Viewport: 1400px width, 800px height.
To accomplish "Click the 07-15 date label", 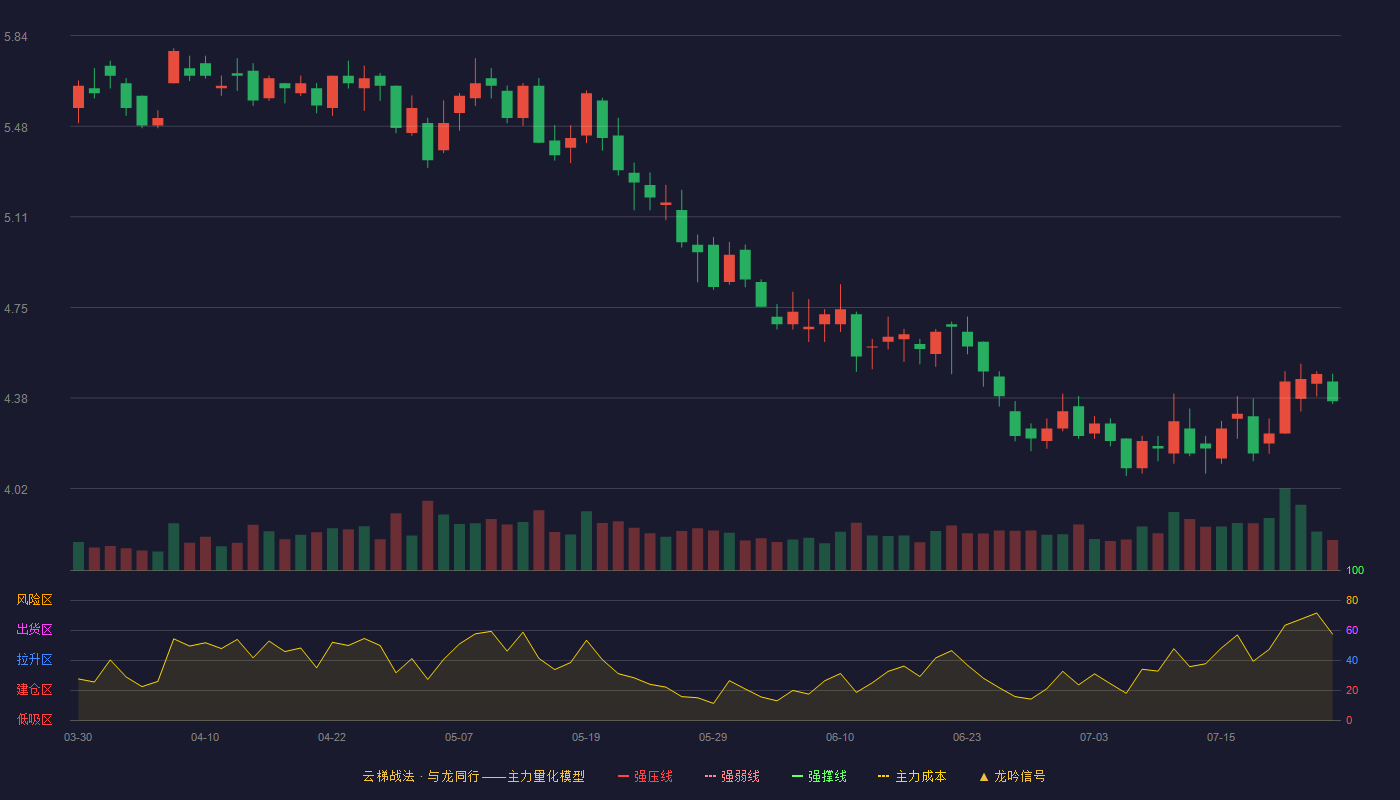I will [x=1221, y=737].
